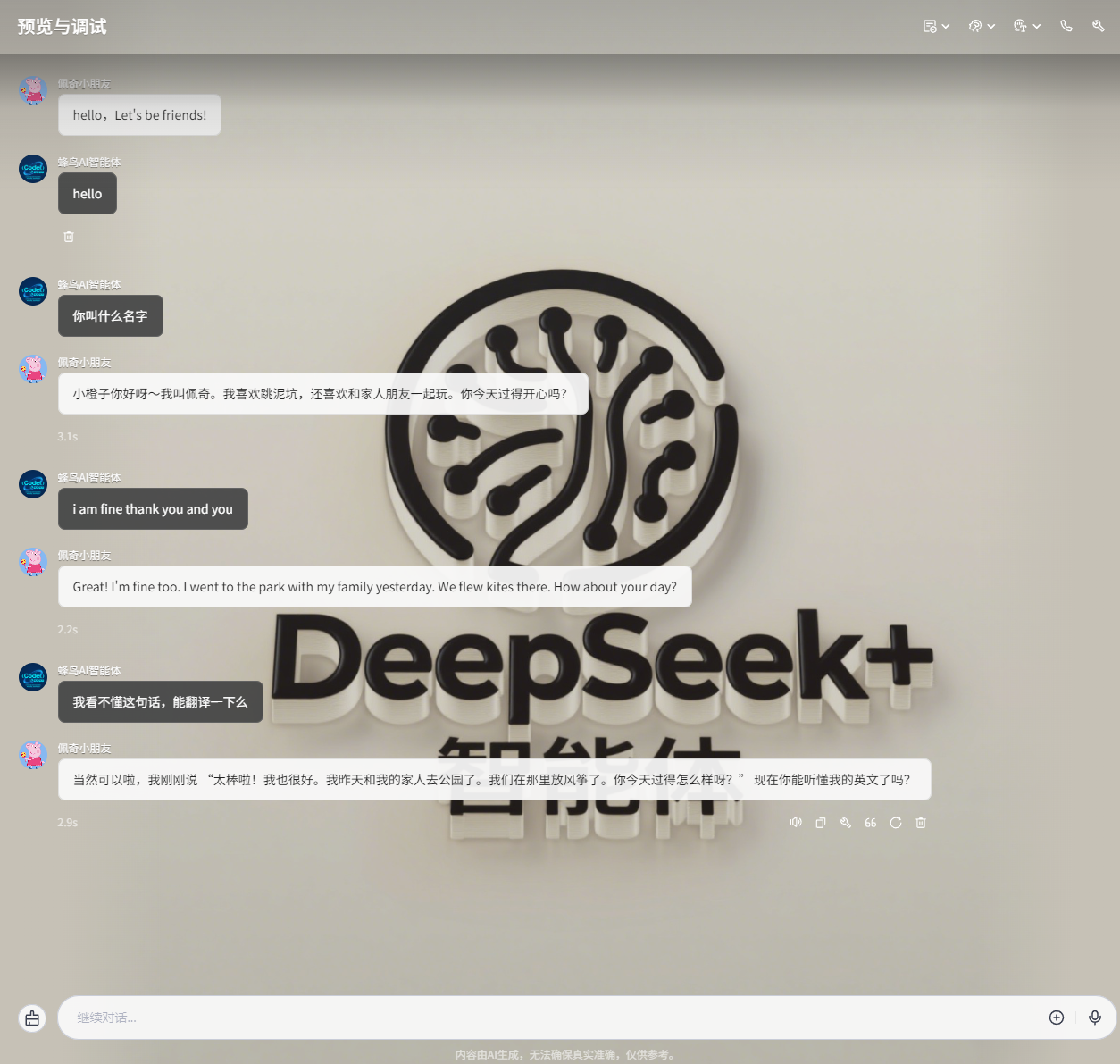
Task: Click Peppa avatar beside '小橙子你好呀' reply
Action: tap(33, 369)
